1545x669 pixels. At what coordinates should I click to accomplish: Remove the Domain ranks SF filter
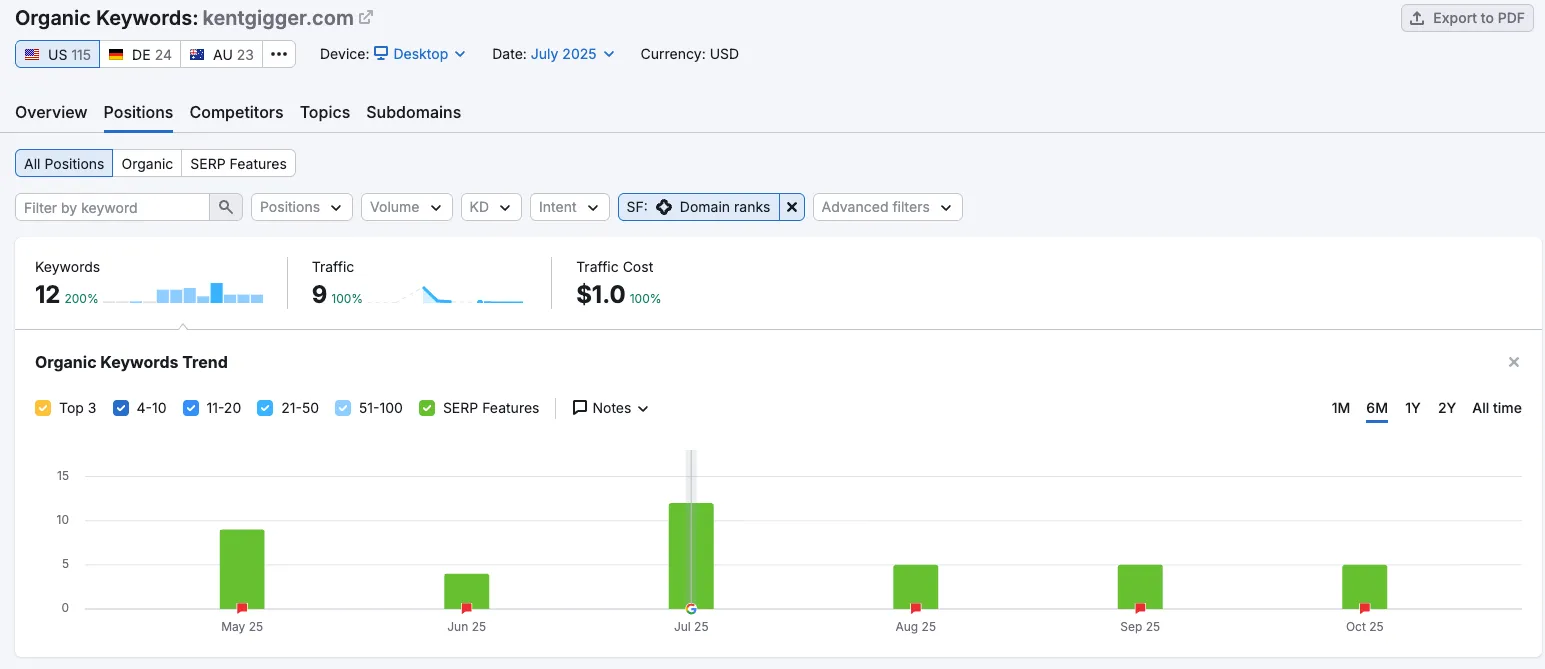pyautogui.click(x=792, y=207)
